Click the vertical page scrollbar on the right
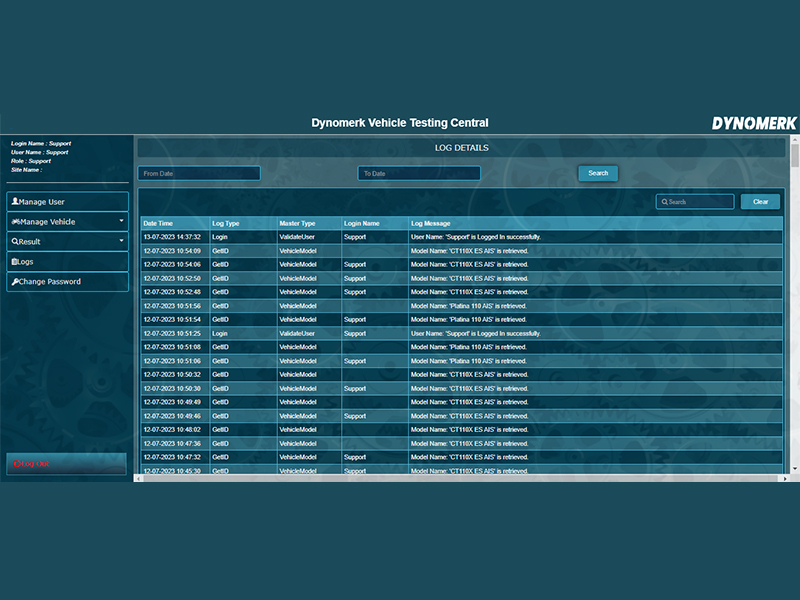 tap(795, 300)
